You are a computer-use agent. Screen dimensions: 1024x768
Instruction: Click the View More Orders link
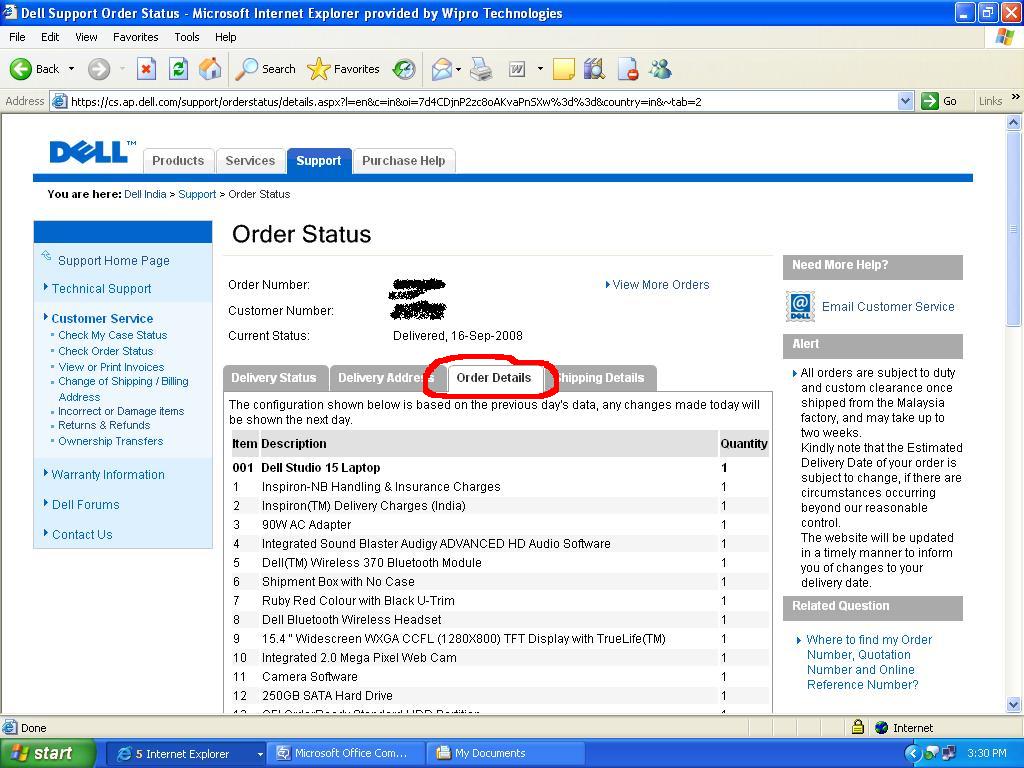point(660,285)
